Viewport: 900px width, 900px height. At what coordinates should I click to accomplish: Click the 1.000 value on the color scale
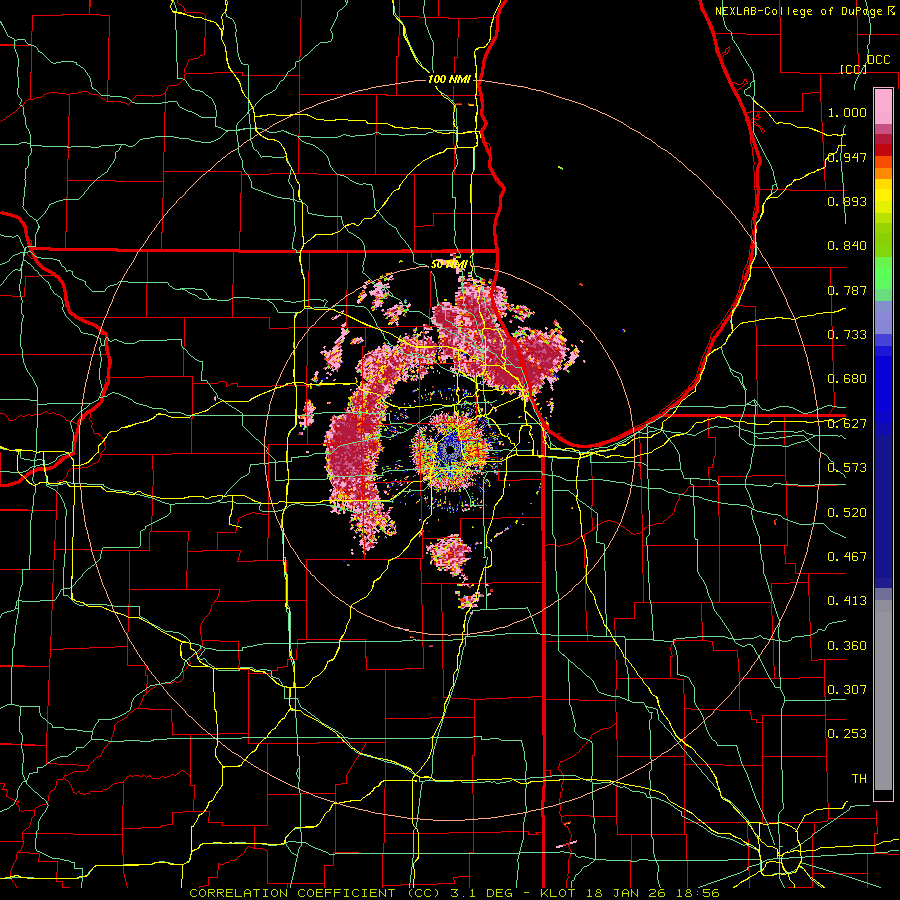tap(847, 112)
